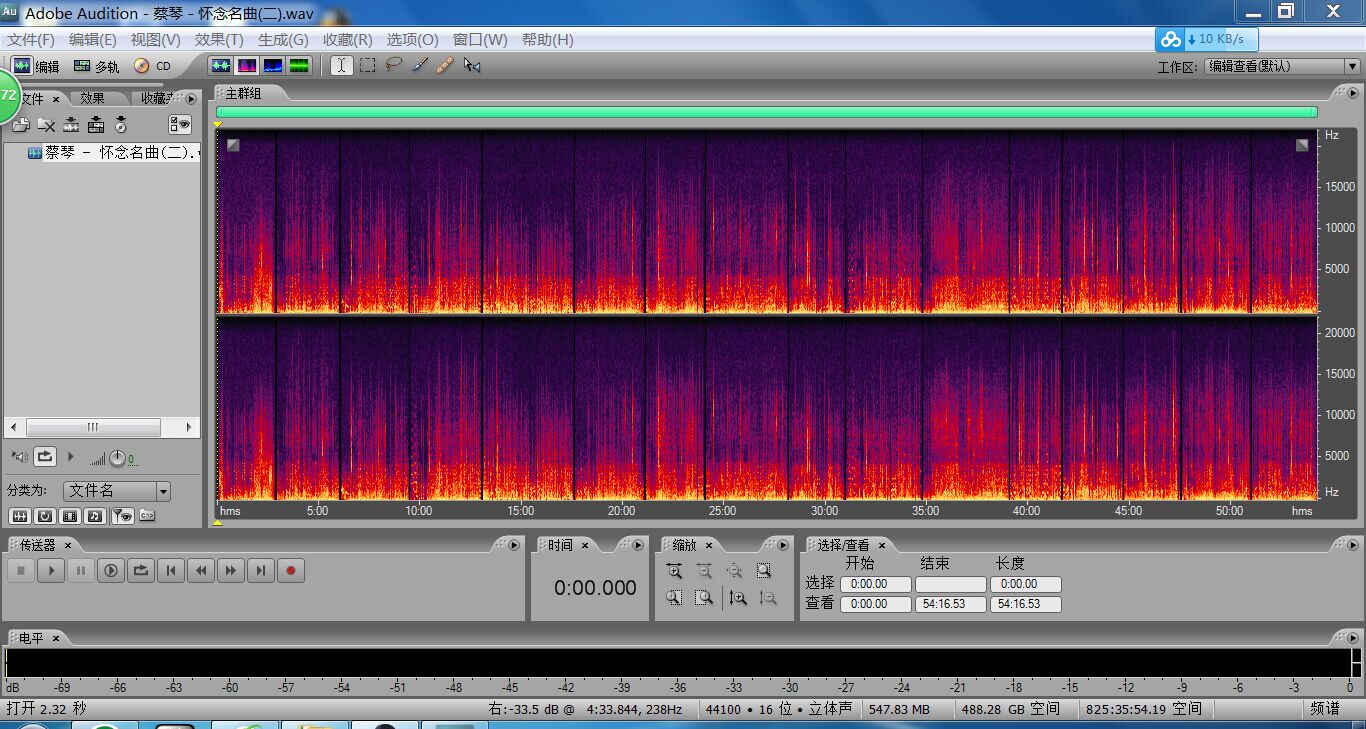This screenshot has width=1366, height=729.
Task: Click the transport Rewind button
Action: 201,571
